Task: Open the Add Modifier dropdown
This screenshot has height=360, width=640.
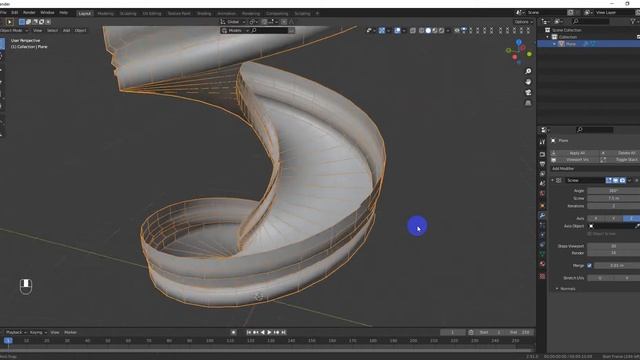Action: [595, 169]
